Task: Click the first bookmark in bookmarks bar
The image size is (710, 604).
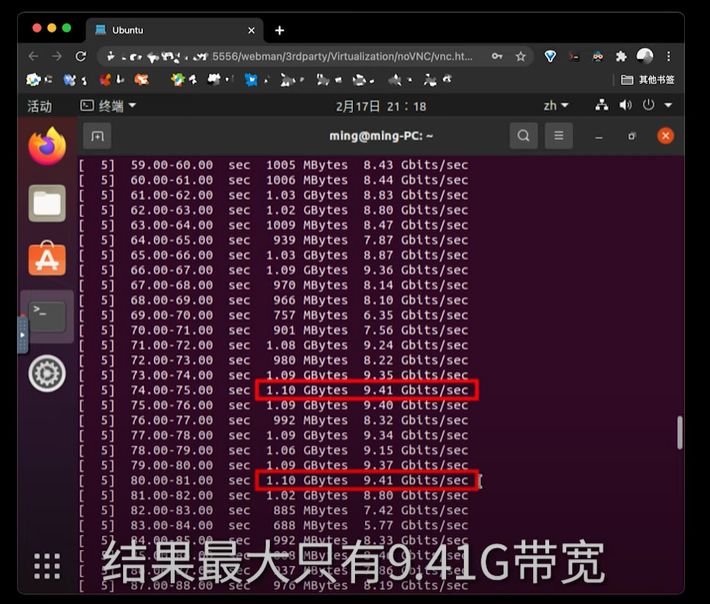Action: (x=39, y=80)
